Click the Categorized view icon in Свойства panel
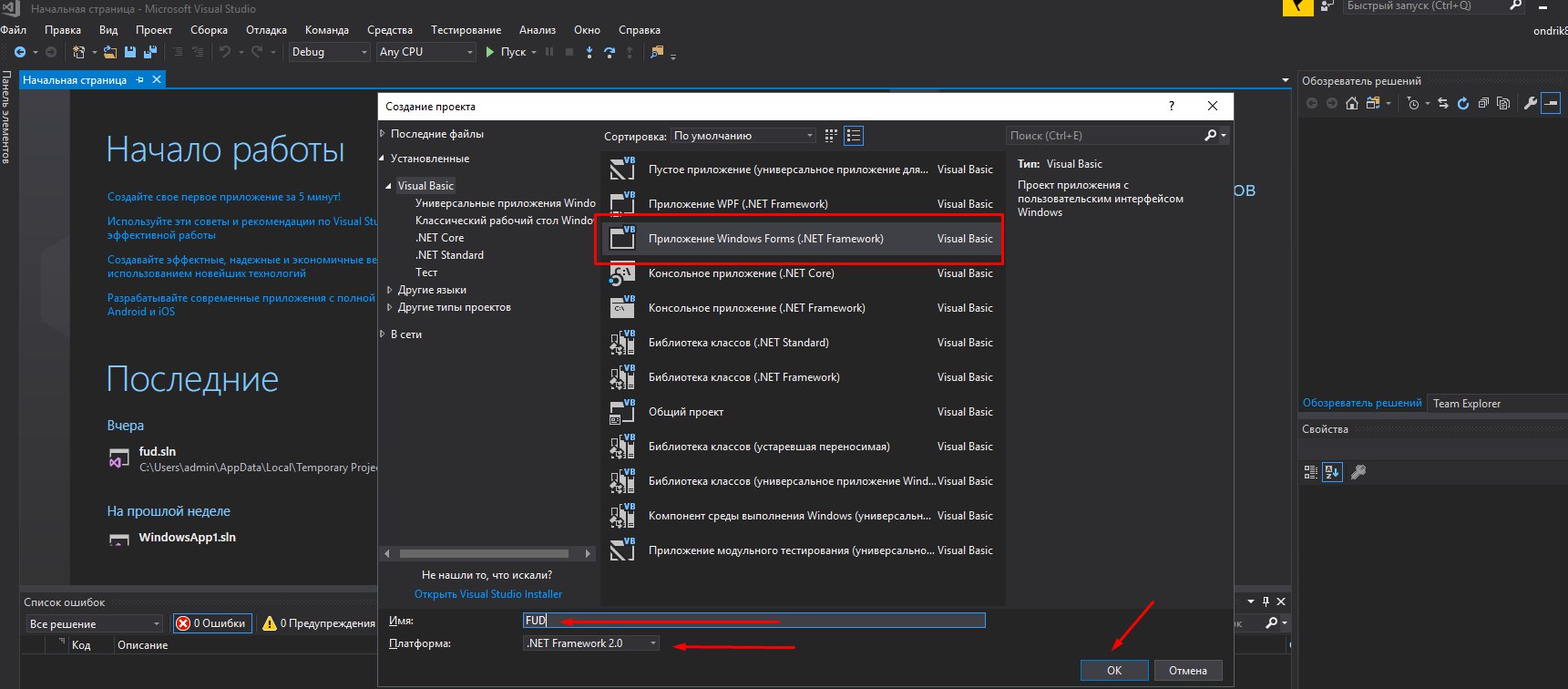 point(1311,472)
